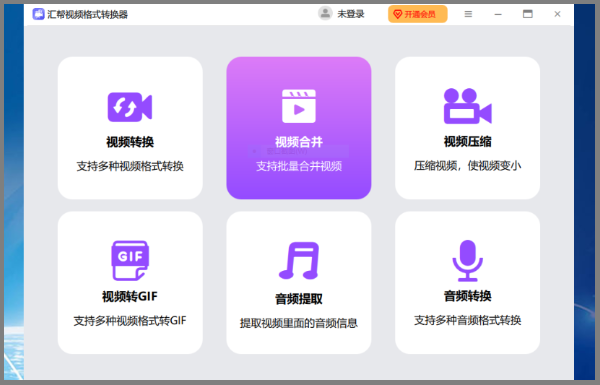Click the 支持多种视频格式转换 description
Image resolution: width=600 pixels, height=385 pixels.
130,166
